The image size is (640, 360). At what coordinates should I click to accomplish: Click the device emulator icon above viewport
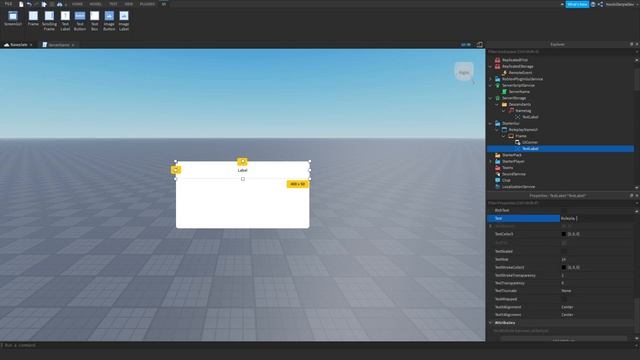(480, 44)
